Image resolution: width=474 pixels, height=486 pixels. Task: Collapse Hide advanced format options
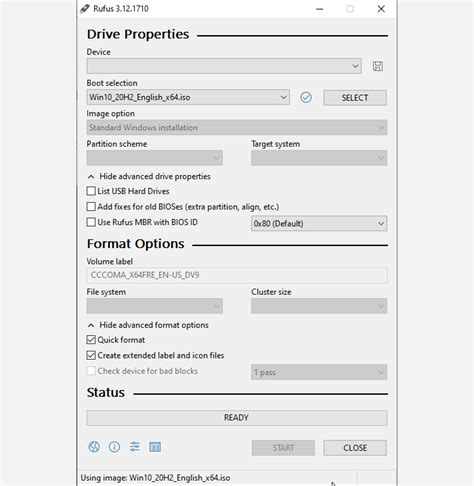pos(148,325)
